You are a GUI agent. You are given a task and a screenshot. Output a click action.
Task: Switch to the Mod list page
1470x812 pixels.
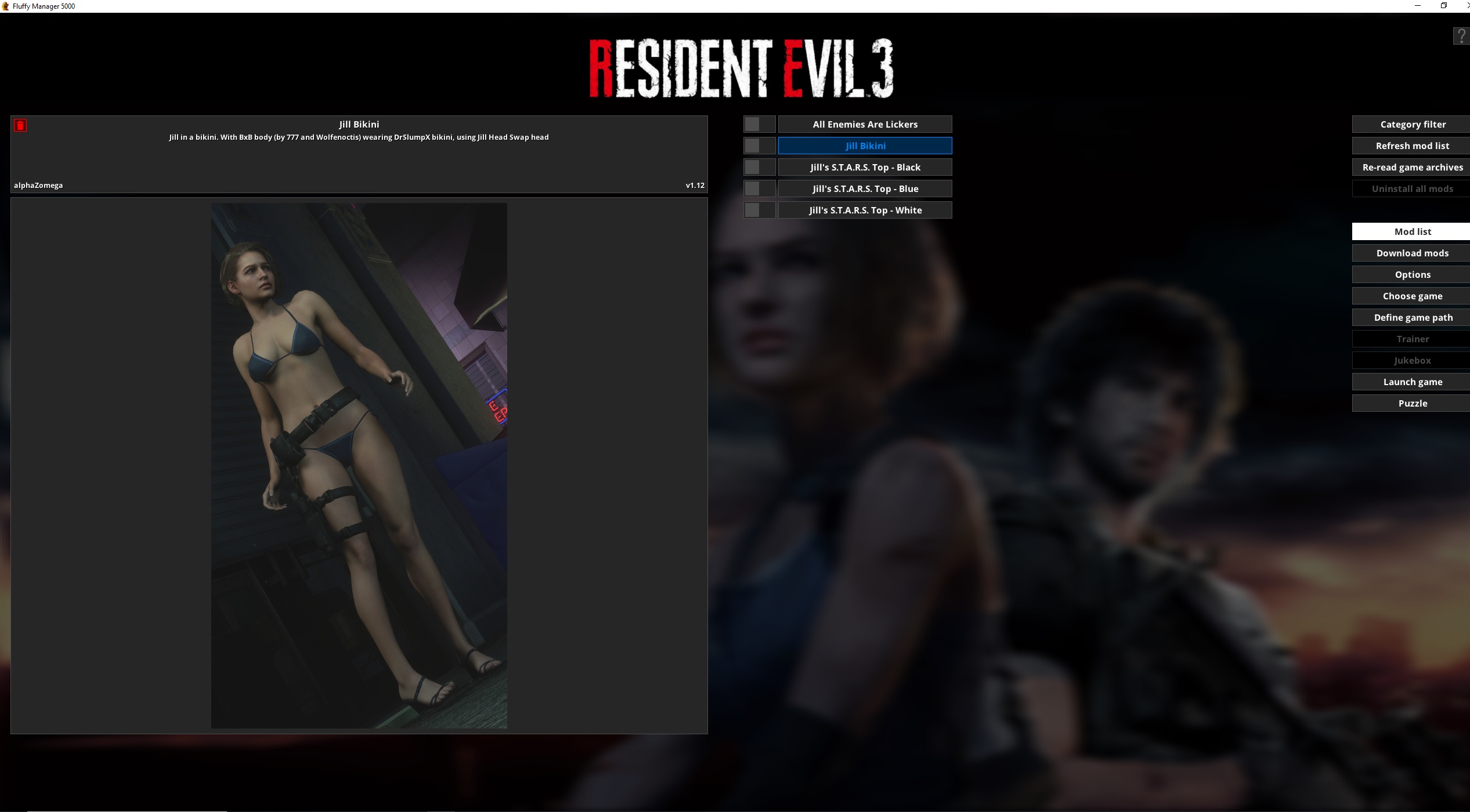[x=1413, y=231]
